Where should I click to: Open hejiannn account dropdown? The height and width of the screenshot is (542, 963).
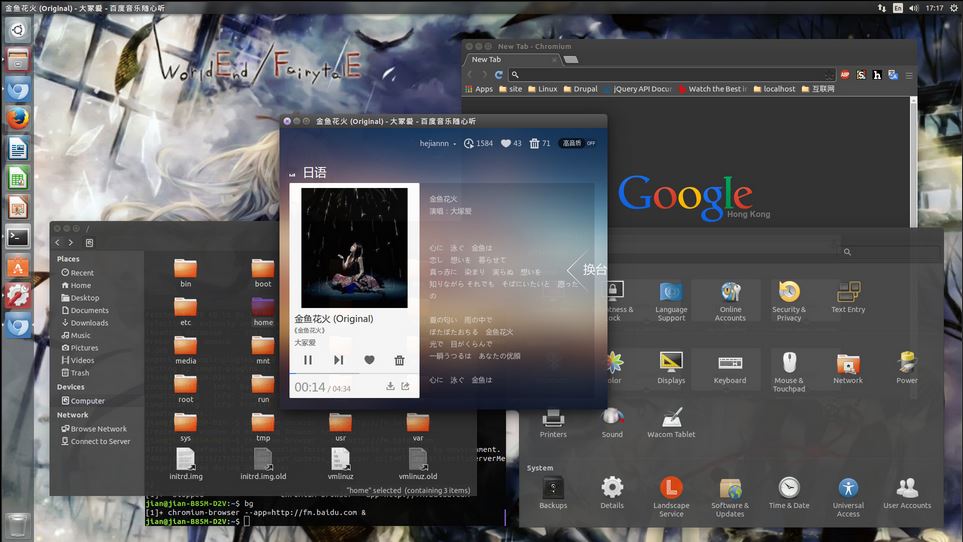tap(438, 143)
